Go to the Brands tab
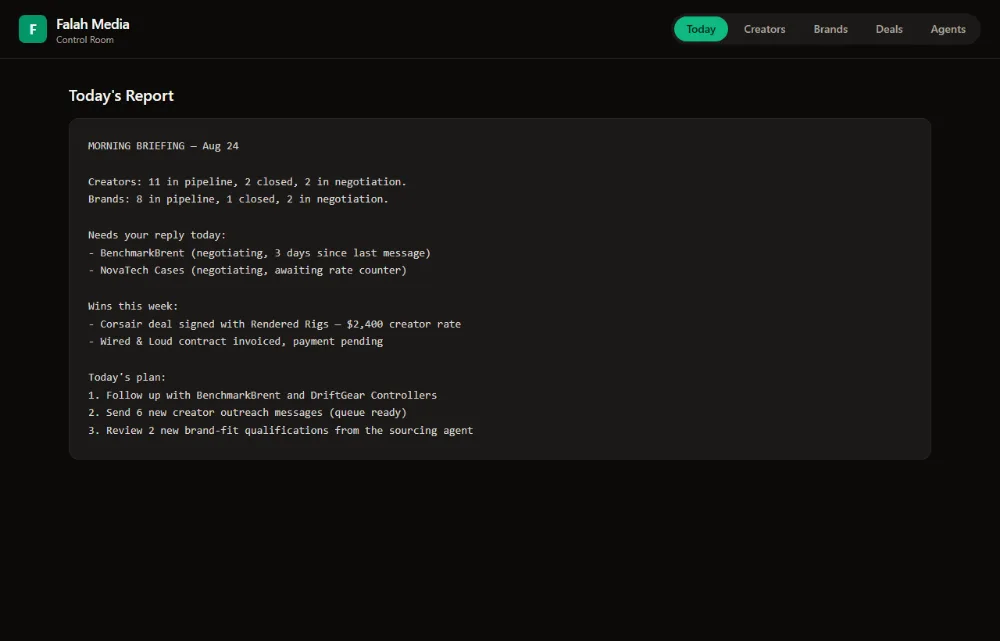The height and width of the screenshot is (641, 1000). (830, 29)
